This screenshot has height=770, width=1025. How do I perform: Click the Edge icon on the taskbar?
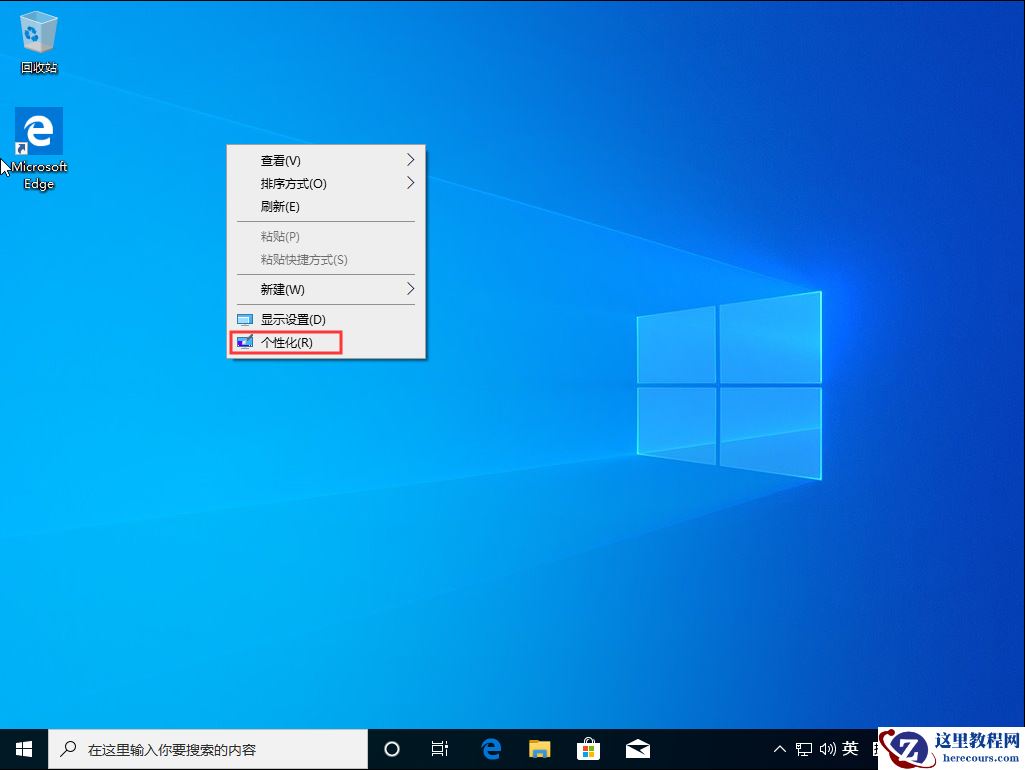click(489, 748)
